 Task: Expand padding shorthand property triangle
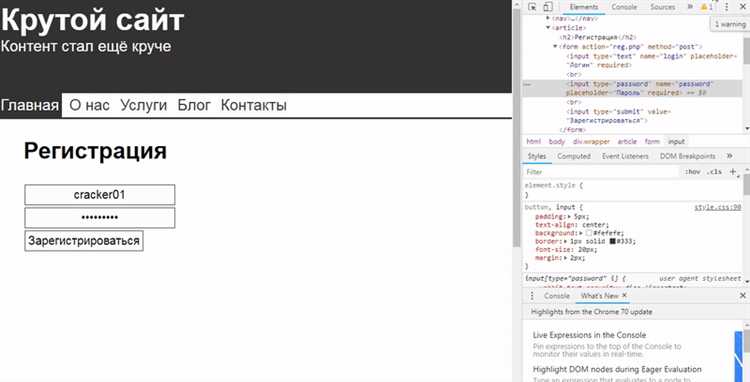tap(570, 217)
